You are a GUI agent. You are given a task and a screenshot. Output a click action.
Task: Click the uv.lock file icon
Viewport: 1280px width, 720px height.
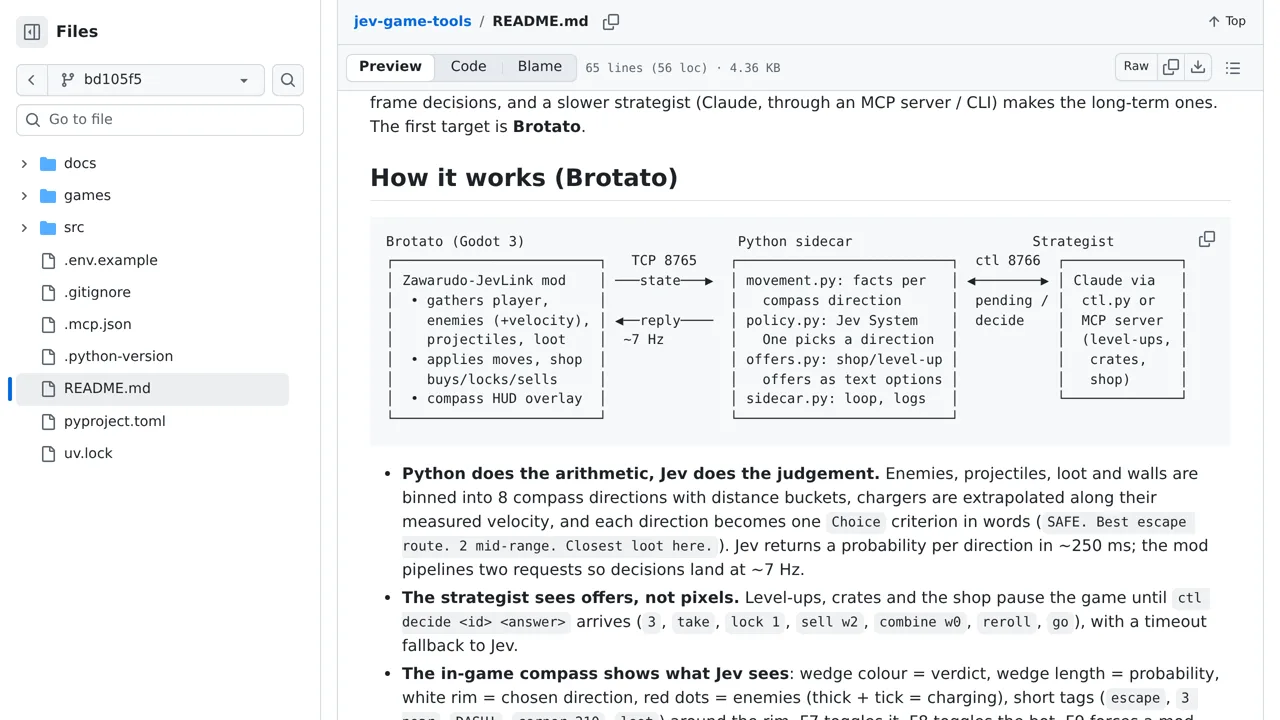click(48, 454)
